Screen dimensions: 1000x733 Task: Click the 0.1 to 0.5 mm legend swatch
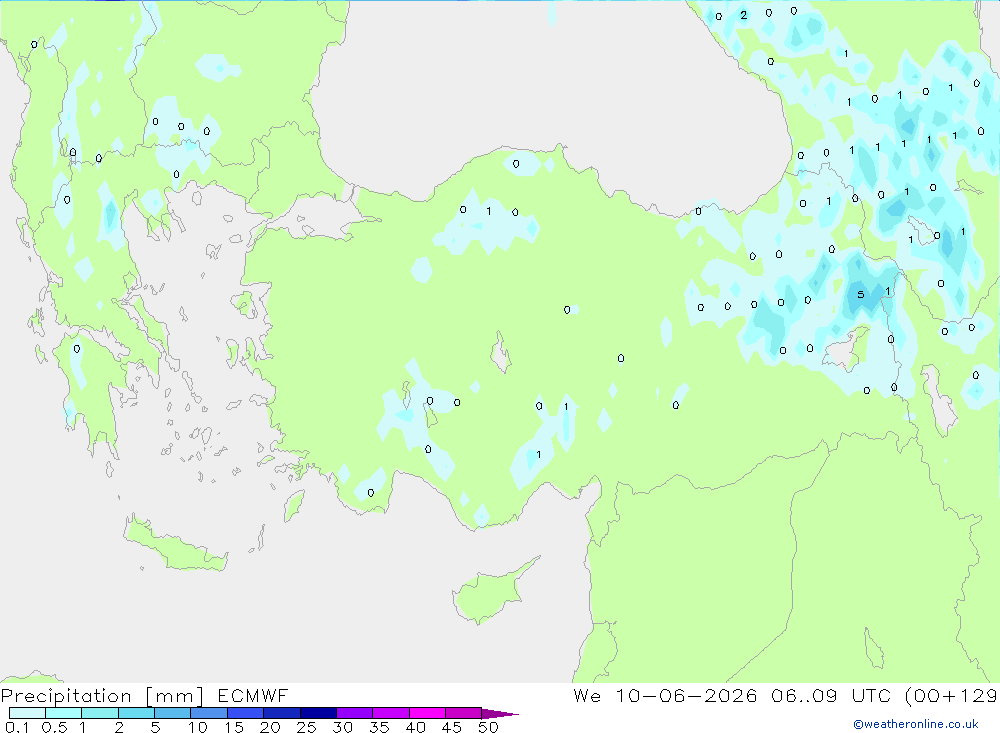[27, 713]
